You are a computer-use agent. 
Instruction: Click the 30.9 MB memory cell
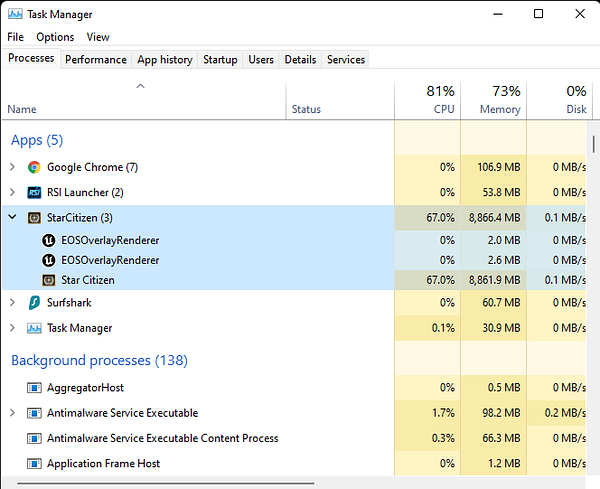494,328
